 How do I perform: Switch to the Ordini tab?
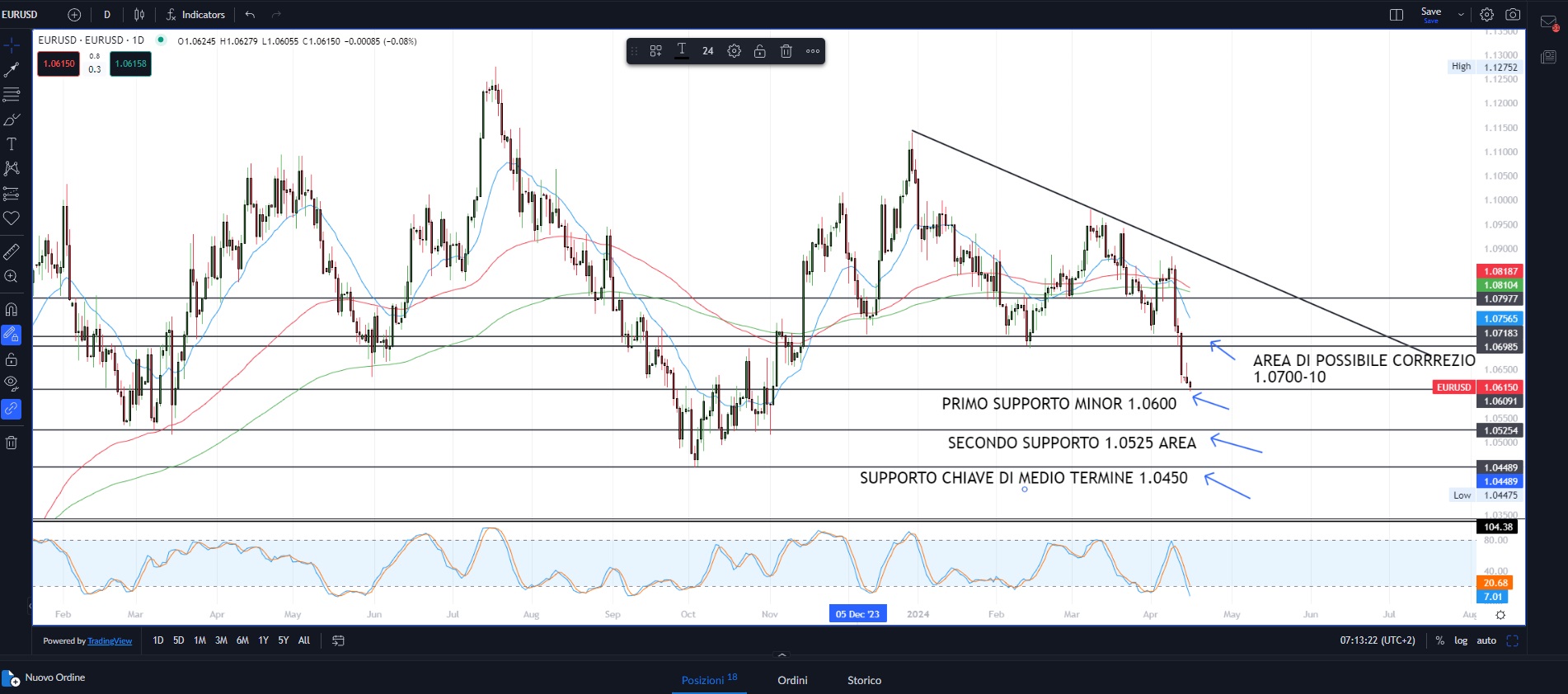[792, 680]
